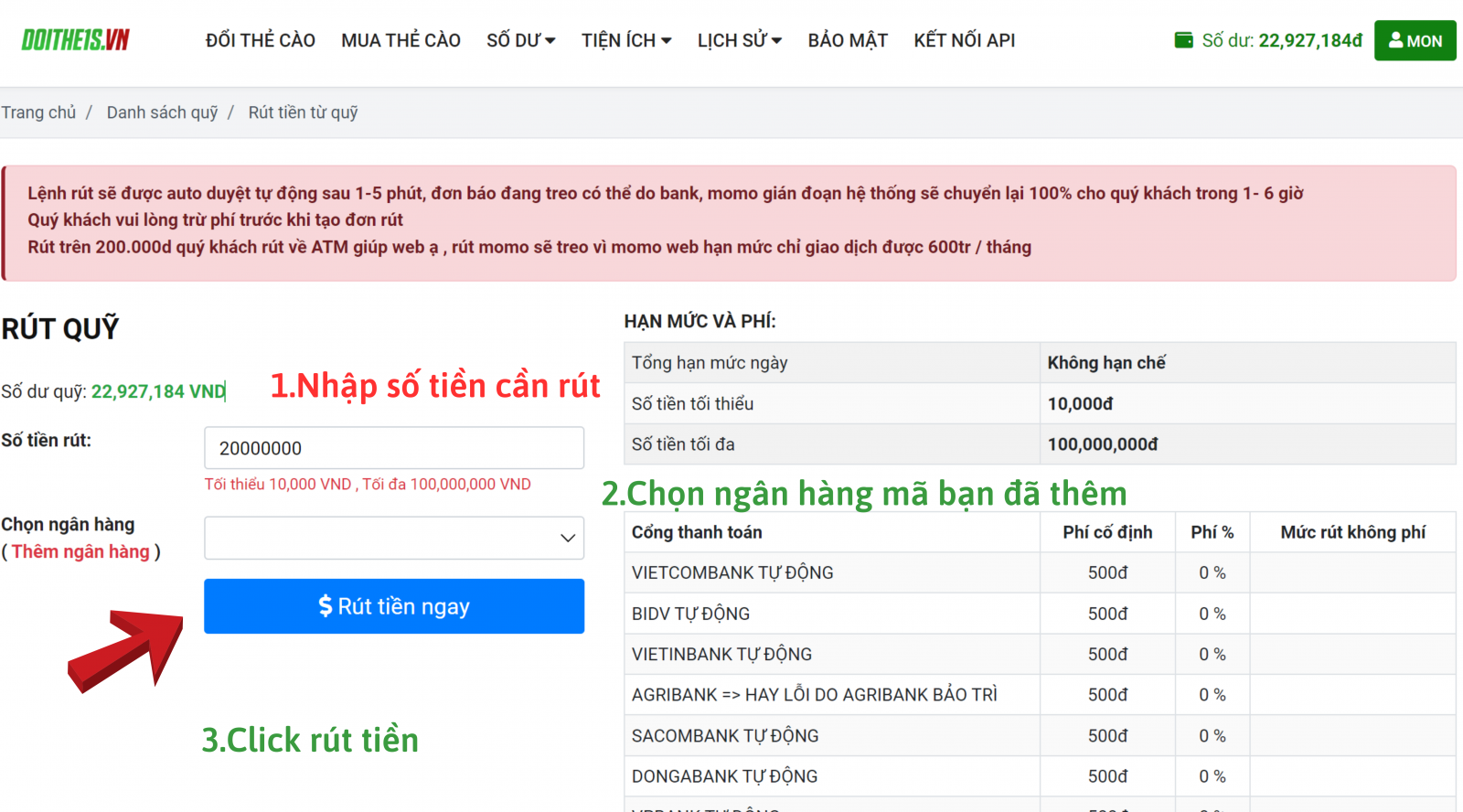Click the DOITHE1S.VN site logo
The width and height of the screenshot is (1463, 812).
click(x=75, y=40)
